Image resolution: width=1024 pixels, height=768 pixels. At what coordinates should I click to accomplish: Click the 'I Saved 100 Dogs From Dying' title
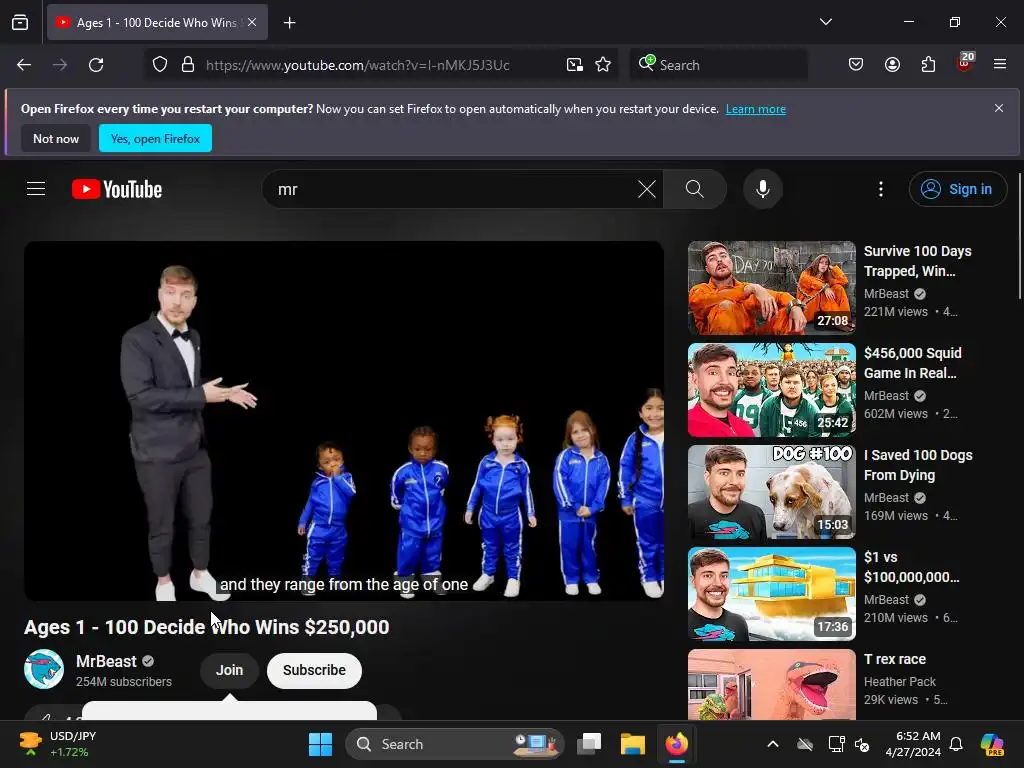pyautogui.click(x=918, y=465)
